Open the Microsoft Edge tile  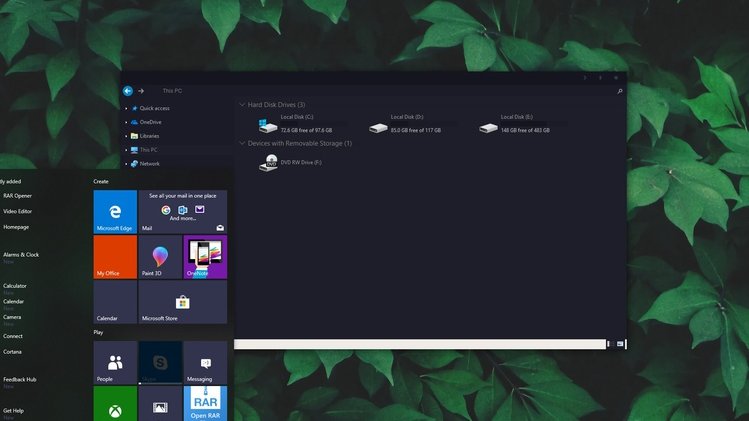115,212
